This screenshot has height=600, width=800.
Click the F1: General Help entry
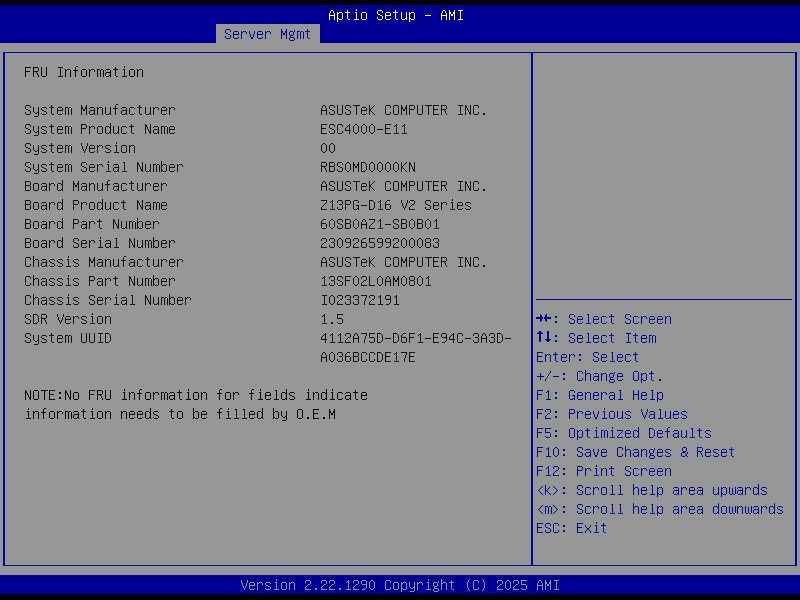(599, 395)
